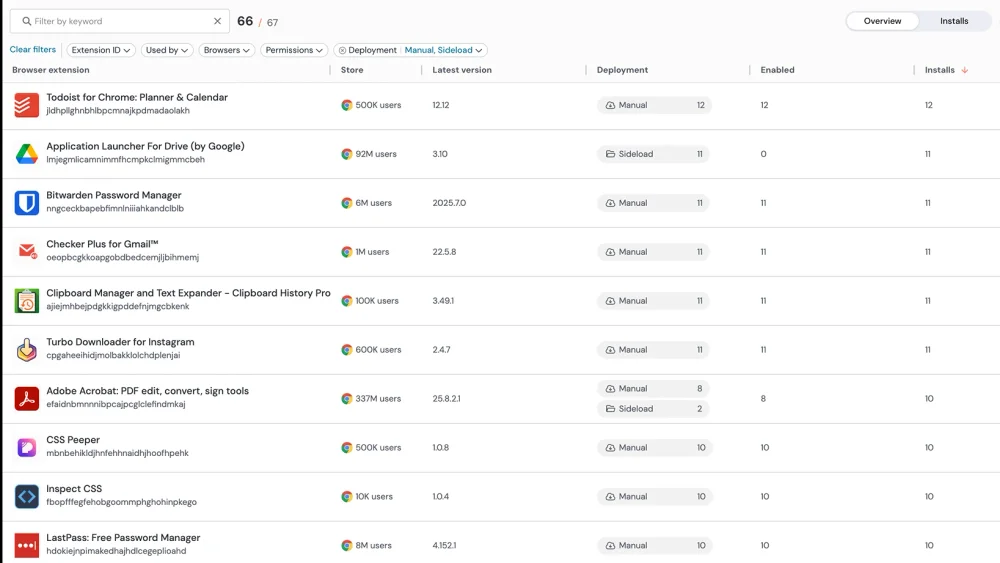Click Chrome store icon in Inspect CSS row

click(x=346, y=497)
